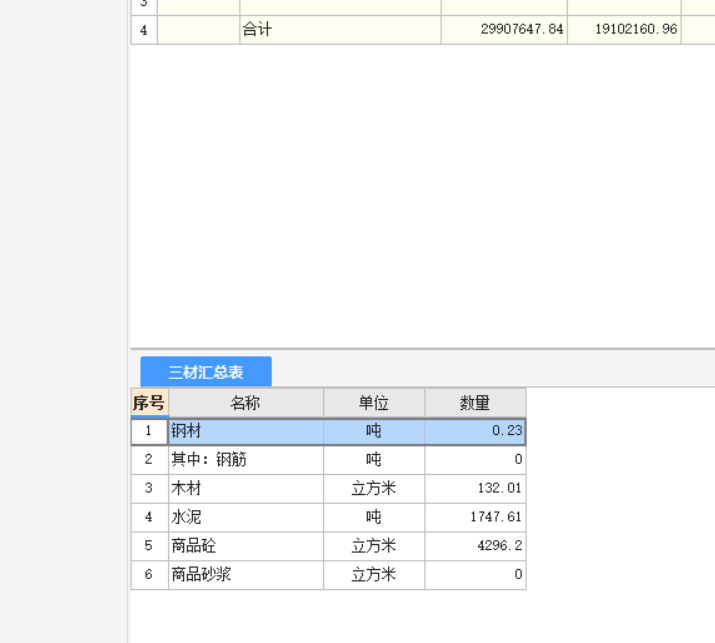Click quantity value 132.01
This screenshot has height=643, width=715.
(475, 488)
